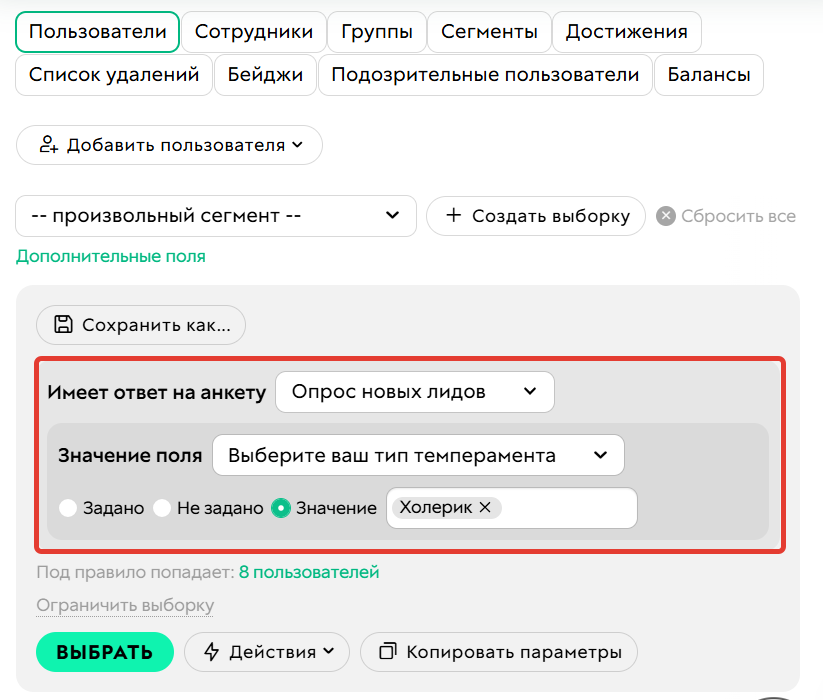Select the Не задано radio button

[x=161, y=508]
